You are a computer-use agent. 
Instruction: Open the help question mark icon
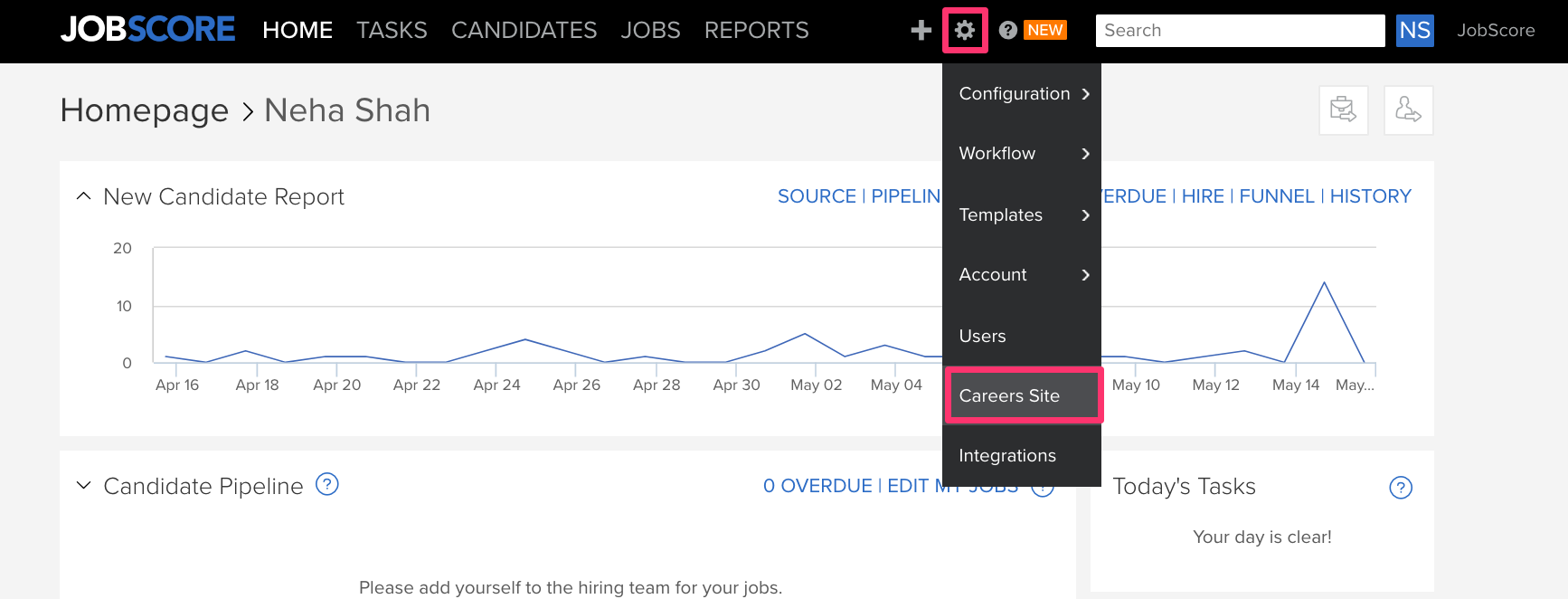(x=1007, y=31)
